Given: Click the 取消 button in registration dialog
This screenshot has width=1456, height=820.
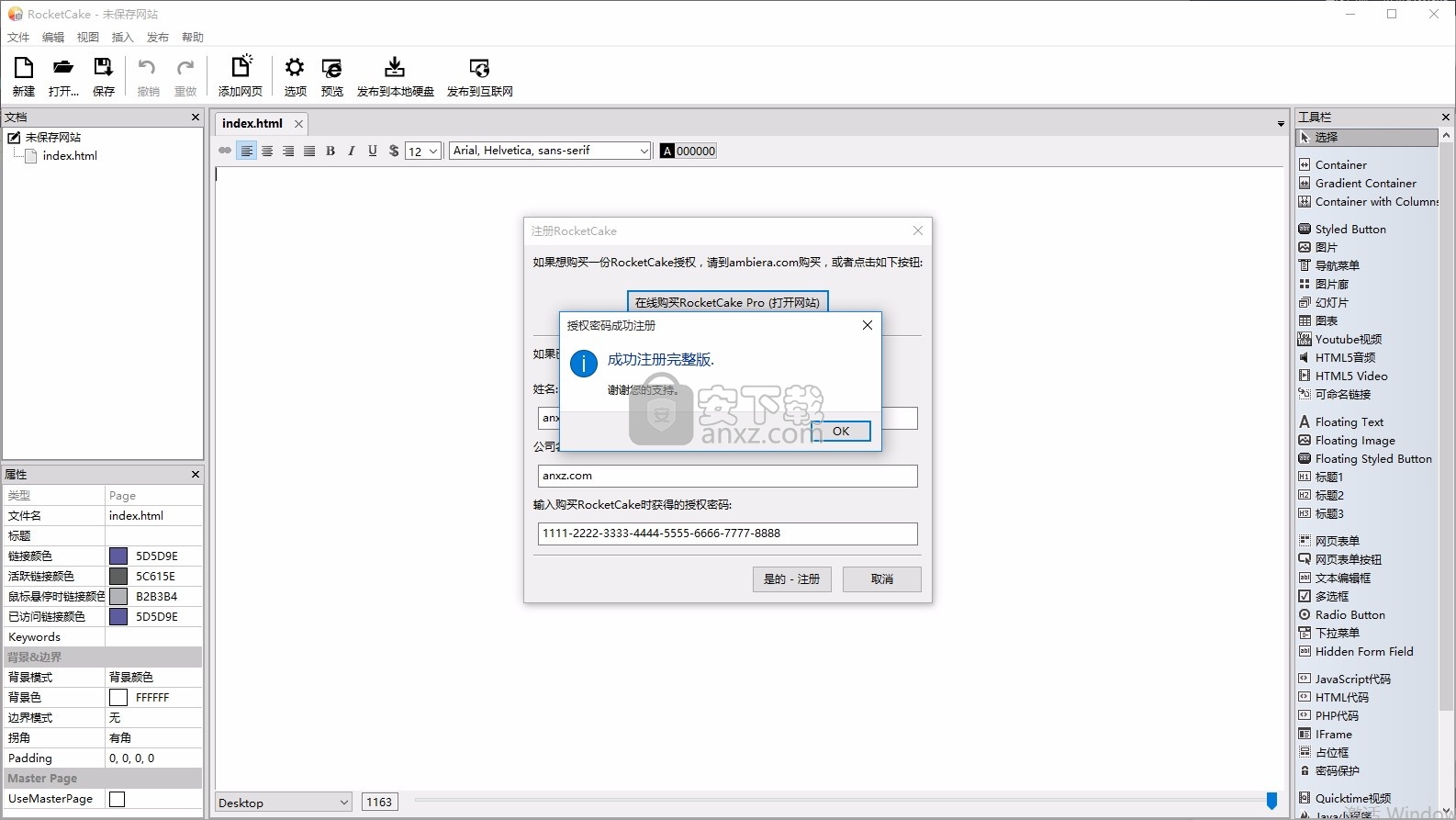Looking at the screenshot, I should pos(882,578).
